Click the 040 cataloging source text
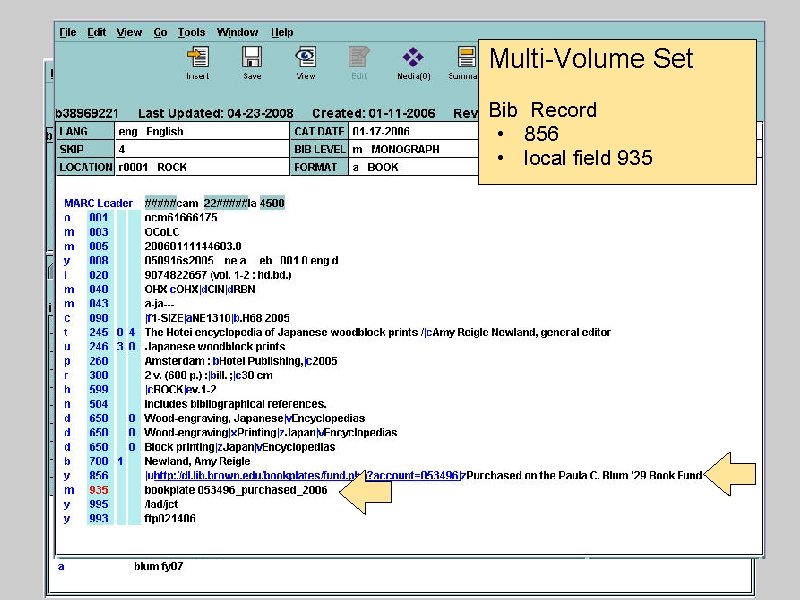Screen dimensions: 800x600 tap(200, 289)
